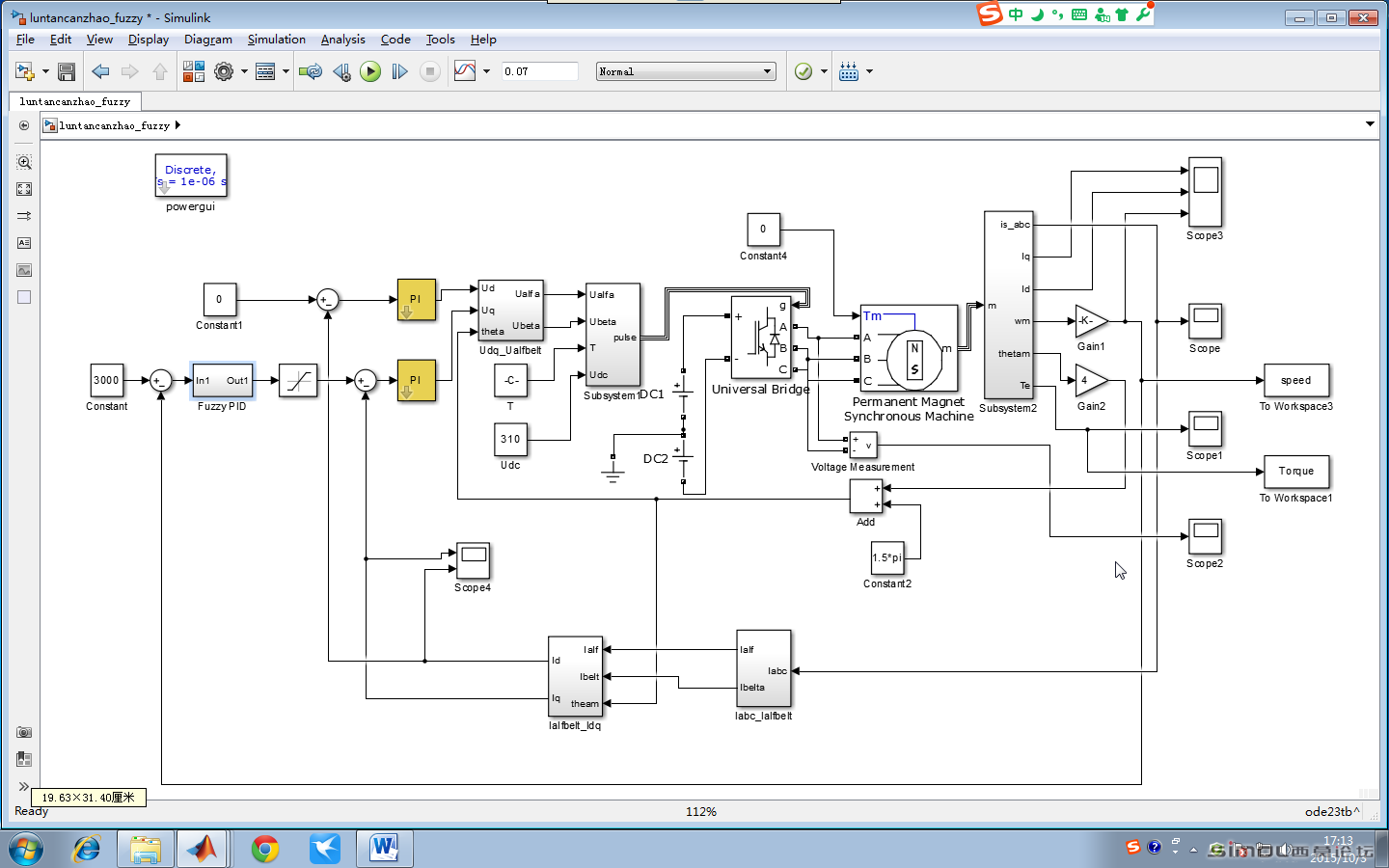
Task: Click the Build Model icon
Action: pyautogui.click(x=849, y=71)
